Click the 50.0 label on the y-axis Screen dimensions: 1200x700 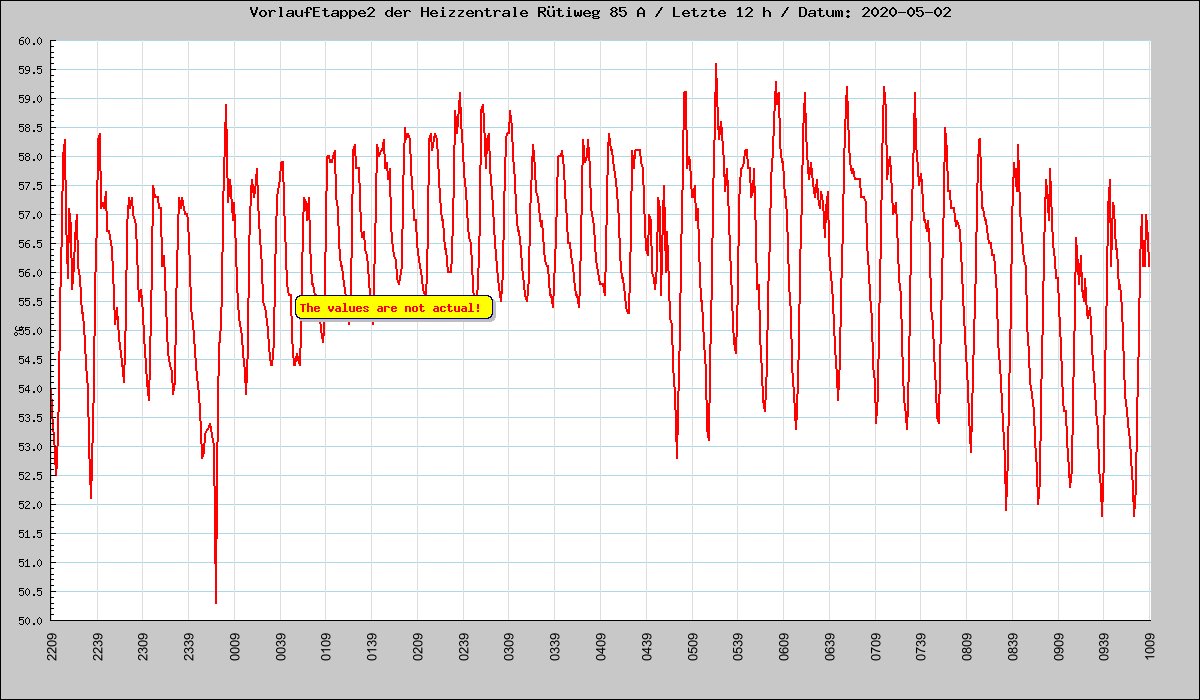29,621
